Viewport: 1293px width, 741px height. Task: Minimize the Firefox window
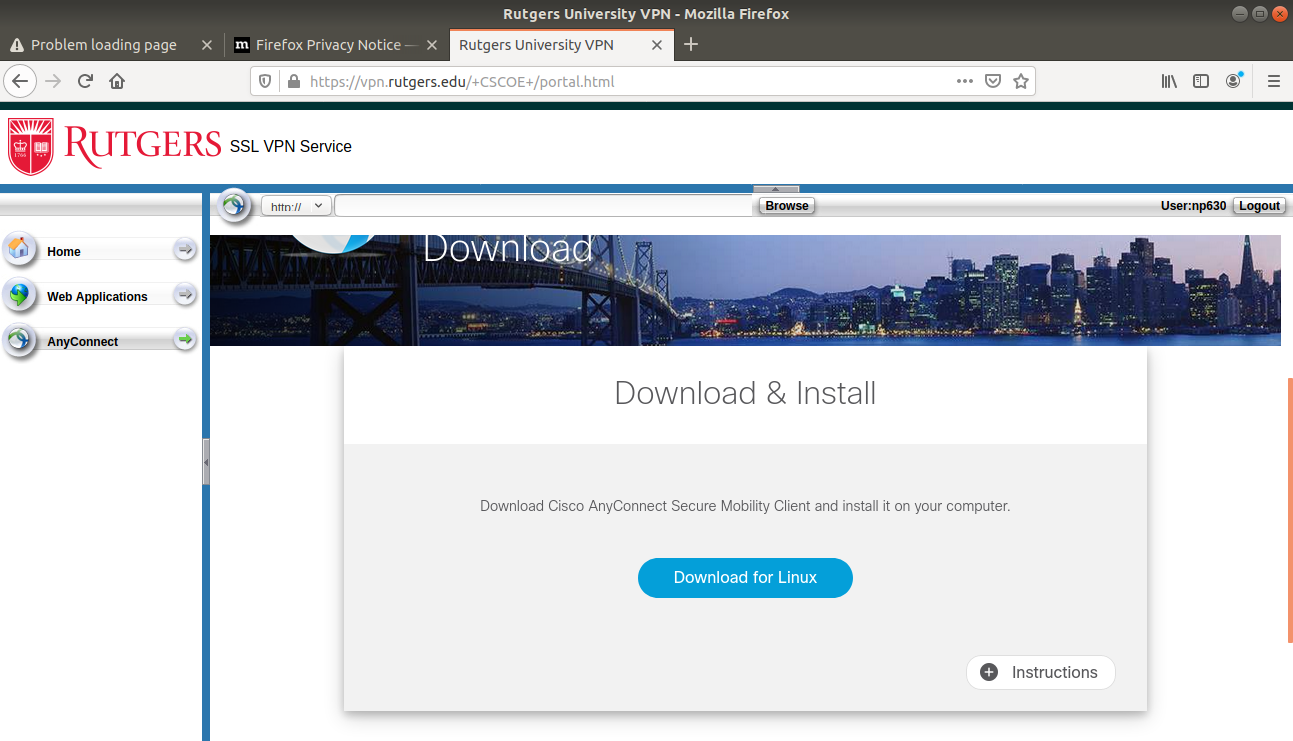click(1240, 14)
